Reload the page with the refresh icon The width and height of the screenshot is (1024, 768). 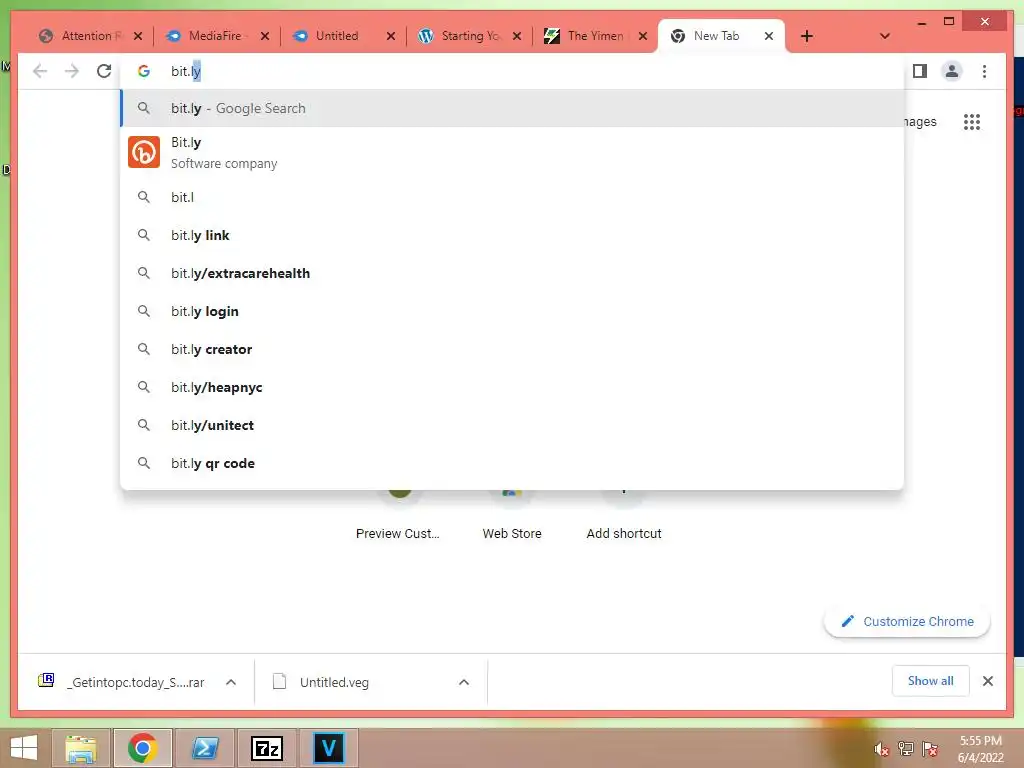coord(104,71)
